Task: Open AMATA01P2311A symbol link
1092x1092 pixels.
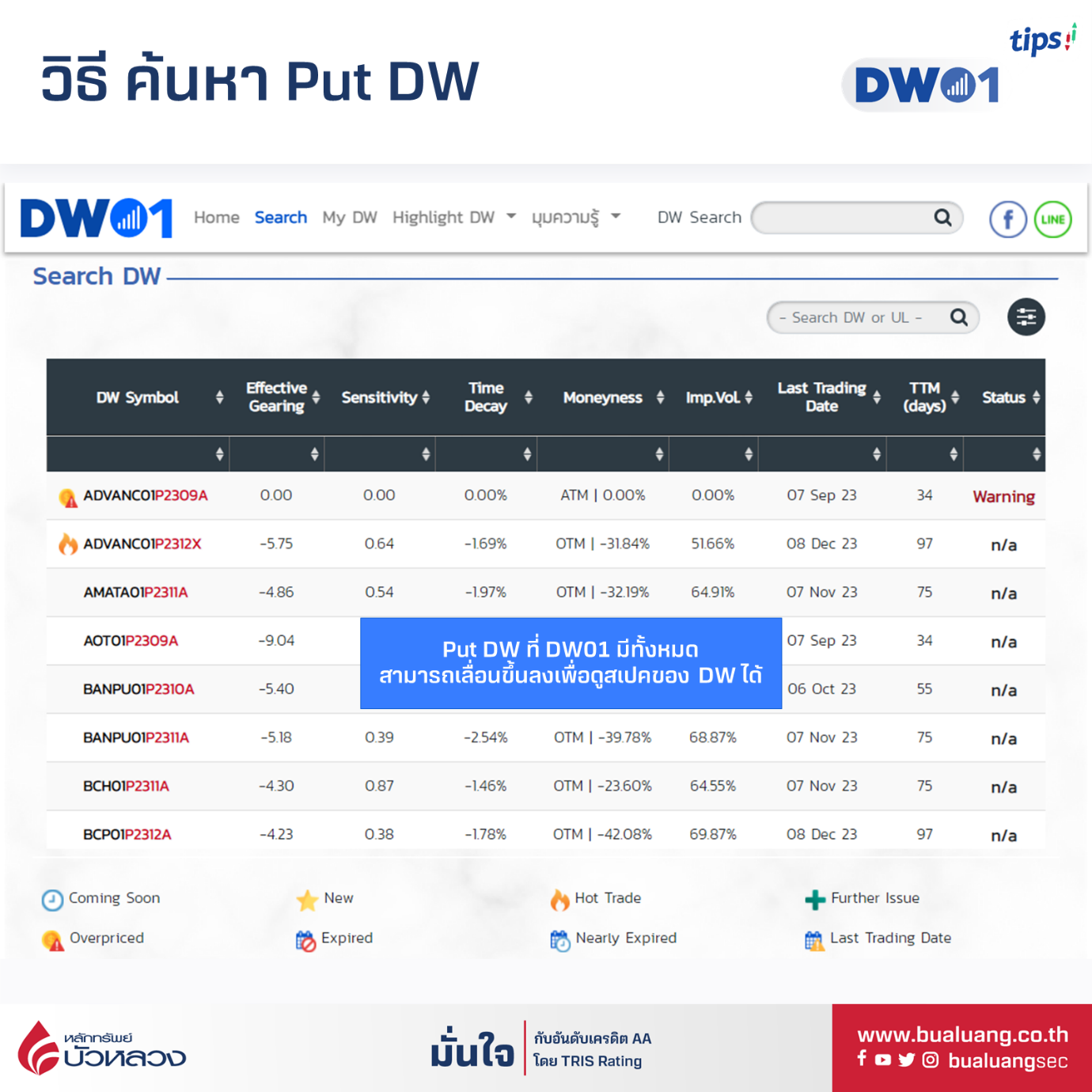Action: [135, 592]
